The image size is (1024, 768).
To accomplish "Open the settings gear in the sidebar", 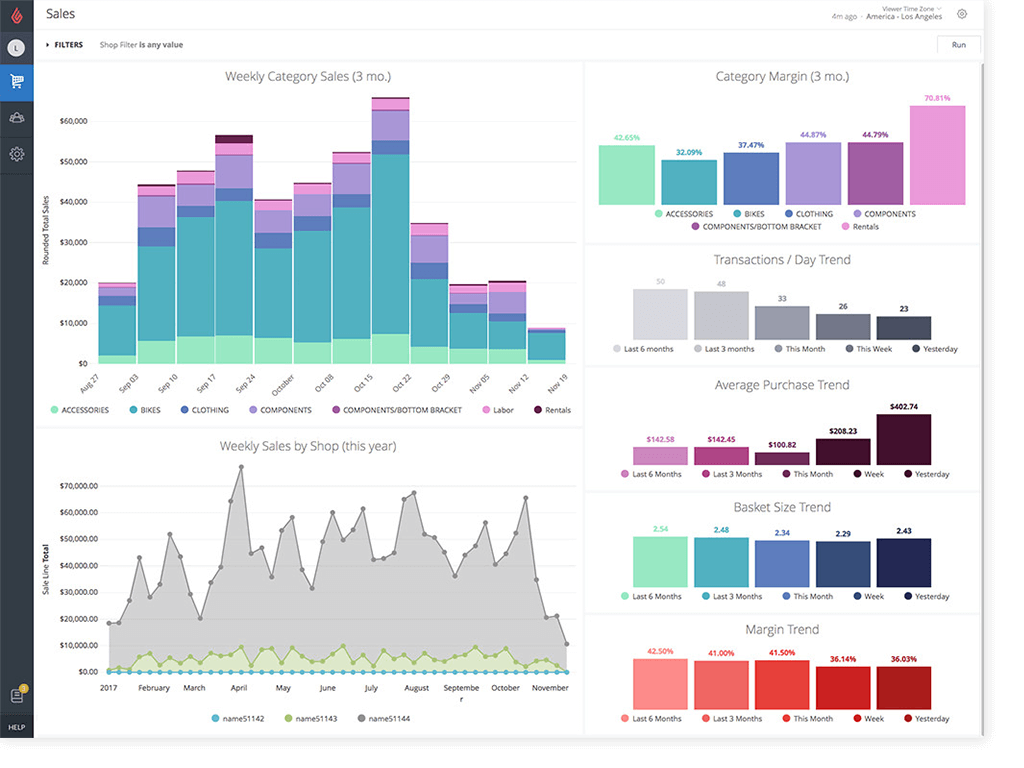I will point(15,153).
